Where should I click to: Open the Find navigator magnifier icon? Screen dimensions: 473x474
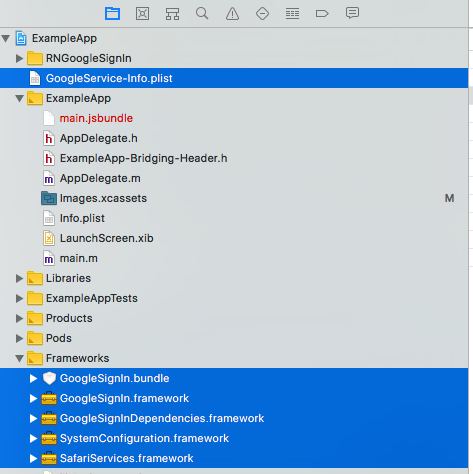click(202, 14)
